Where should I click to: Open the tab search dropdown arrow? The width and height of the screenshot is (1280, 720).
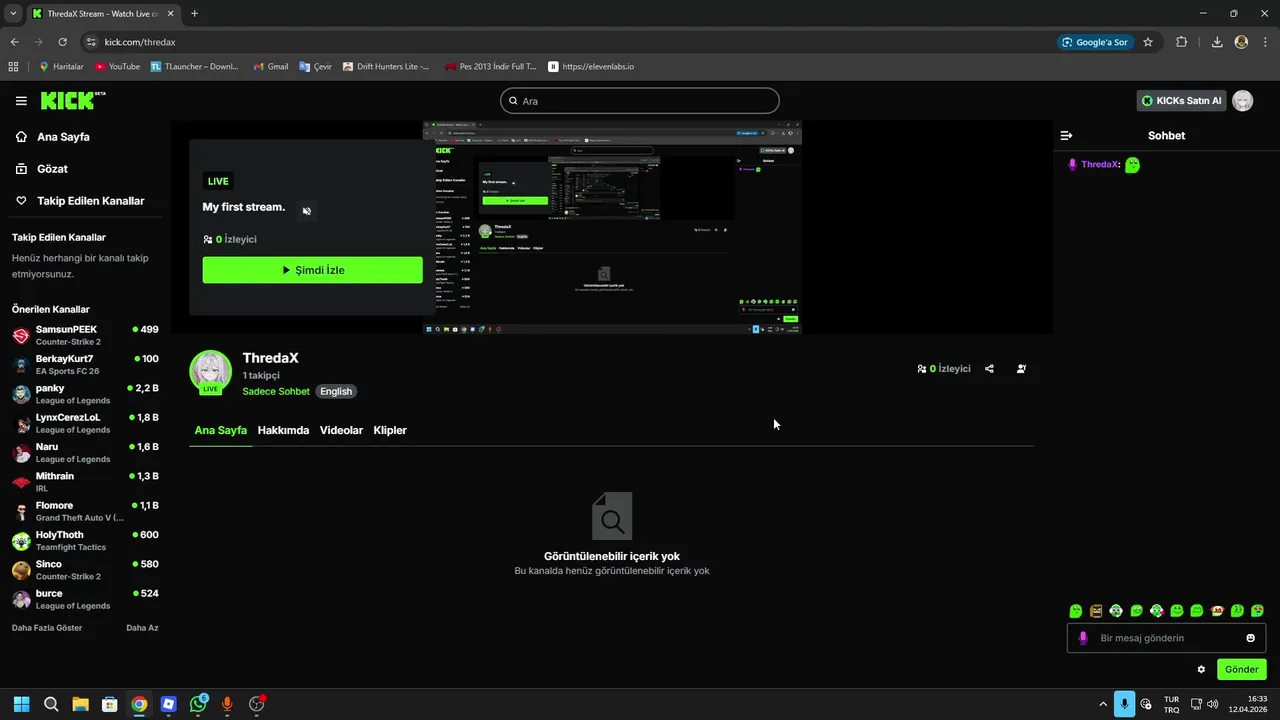(13, 13)
